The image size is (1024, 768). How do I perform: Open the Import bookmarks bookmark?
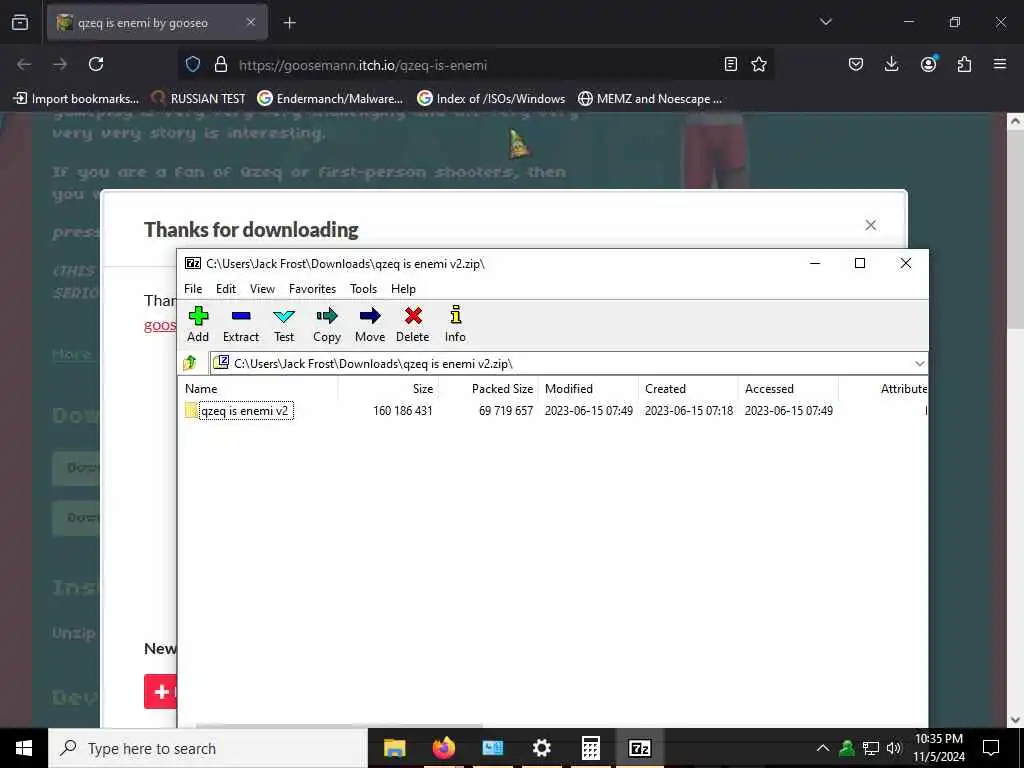click(76, 99)
